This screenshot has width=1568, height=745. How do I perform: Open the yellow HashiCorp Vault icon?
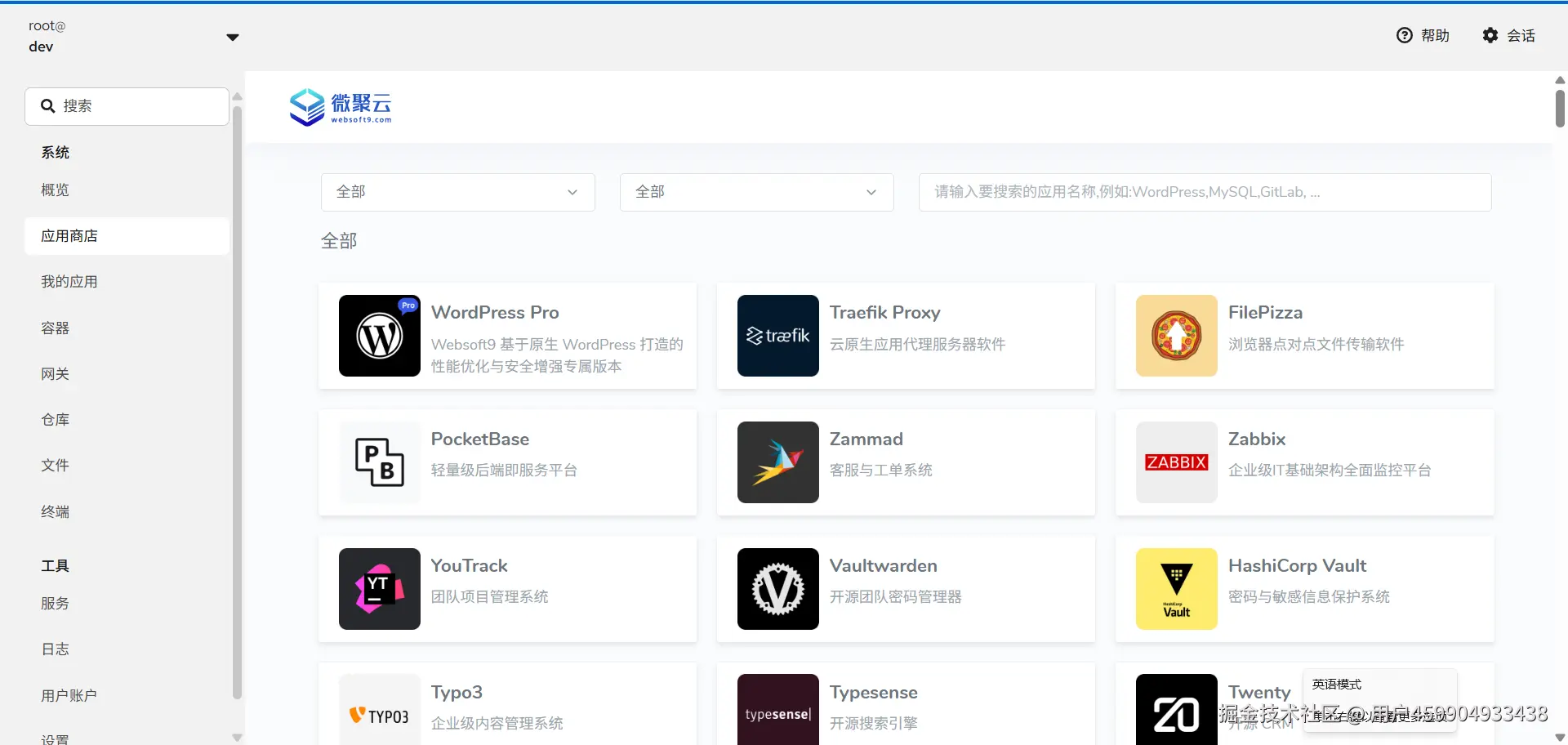(1177, 589)
